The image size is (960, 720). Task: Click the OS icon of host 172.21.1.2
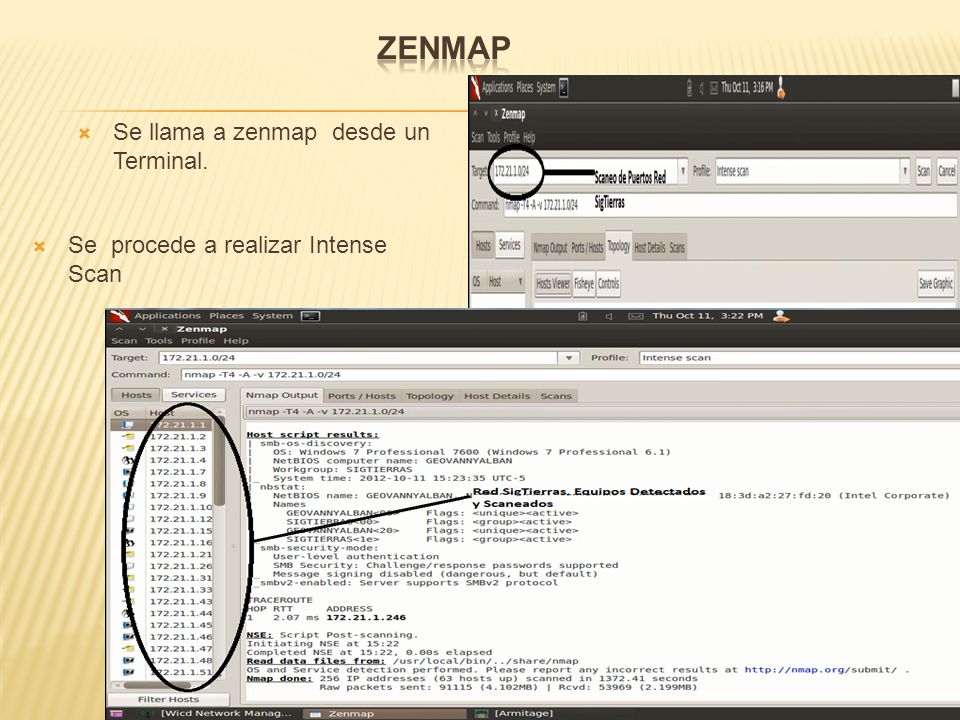[128, 437]
